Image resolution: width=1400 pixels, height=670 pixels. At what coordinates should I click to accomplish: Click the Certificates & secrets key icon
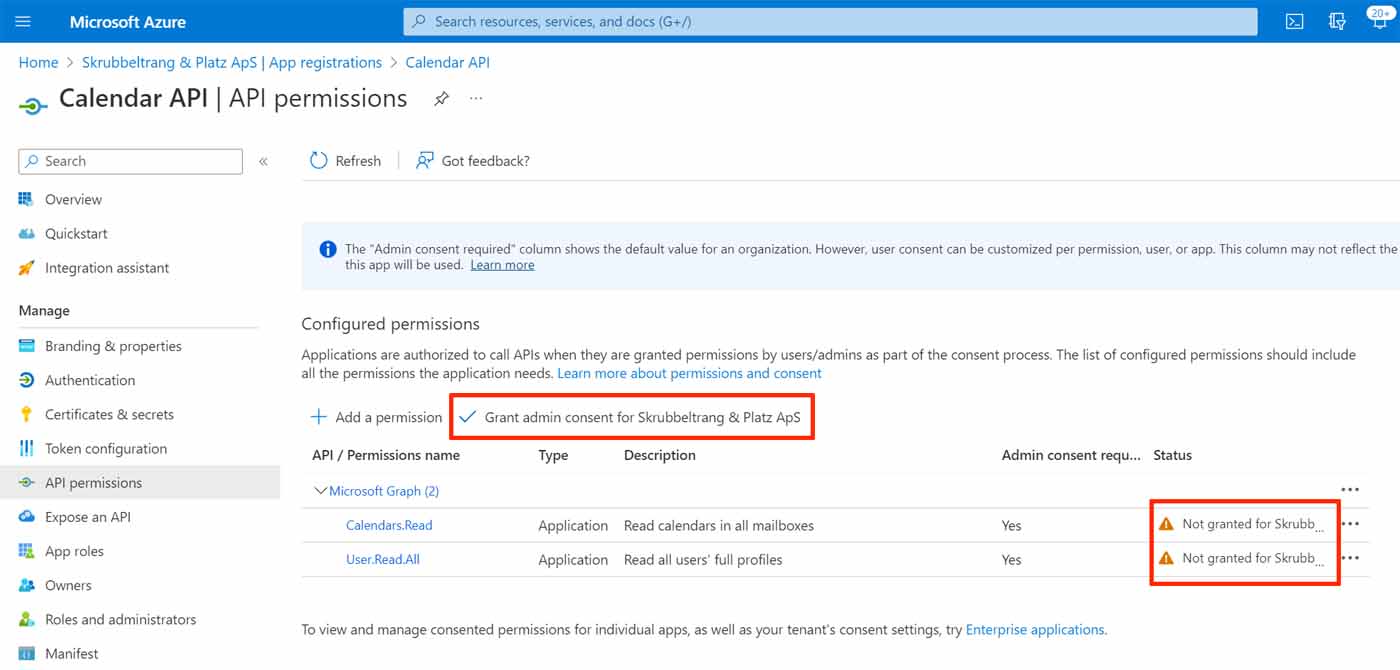point(27,414)
